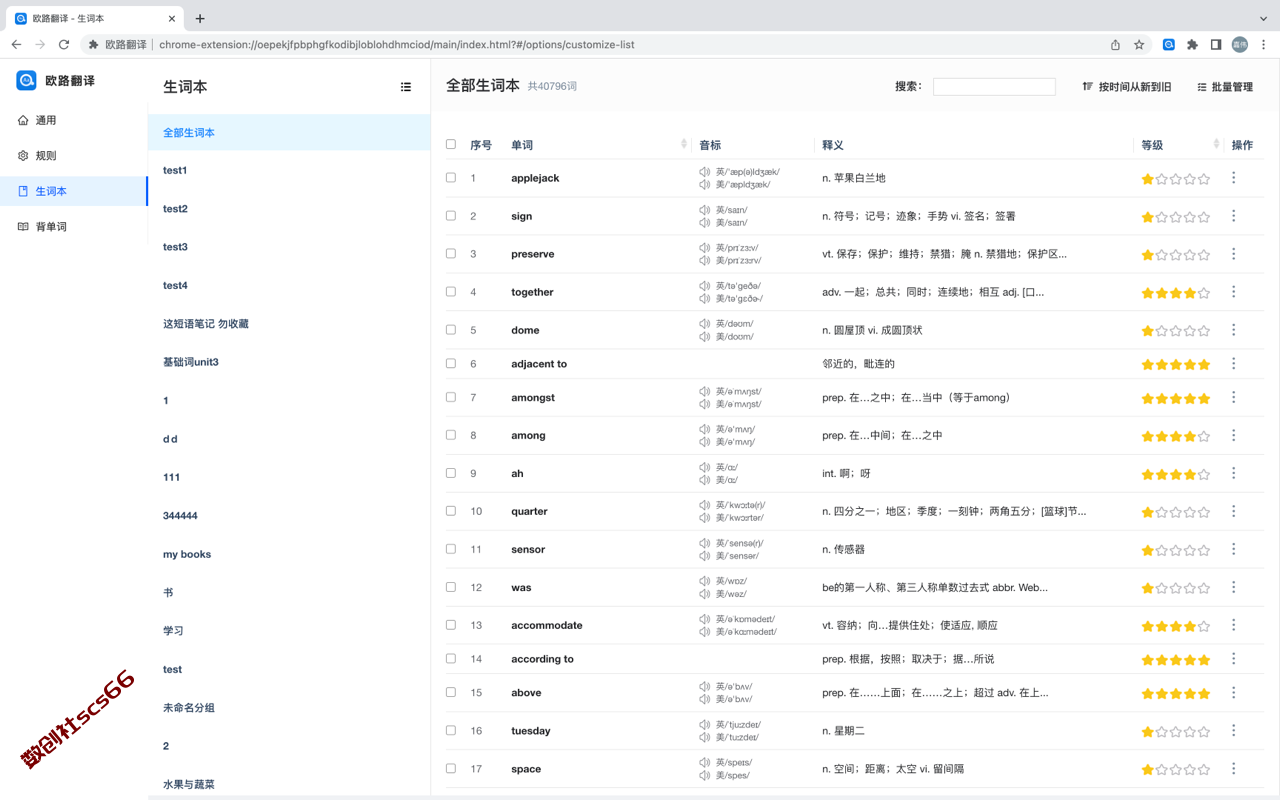Set together rating to five stars
The image size is (1280, 800).
click(1204, 293)
